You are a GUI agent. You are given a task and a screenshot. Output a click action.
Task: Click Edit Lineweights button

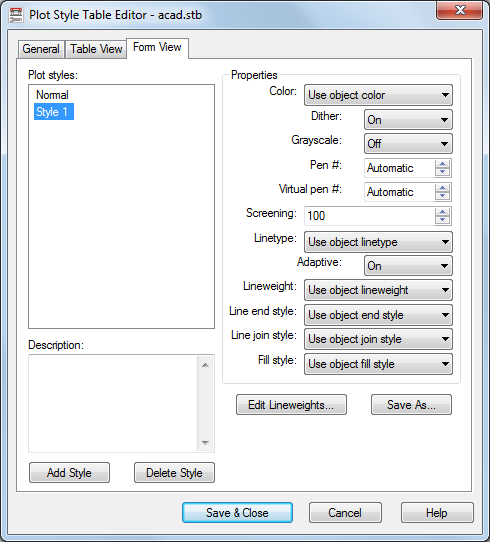(x=291, y=404)
